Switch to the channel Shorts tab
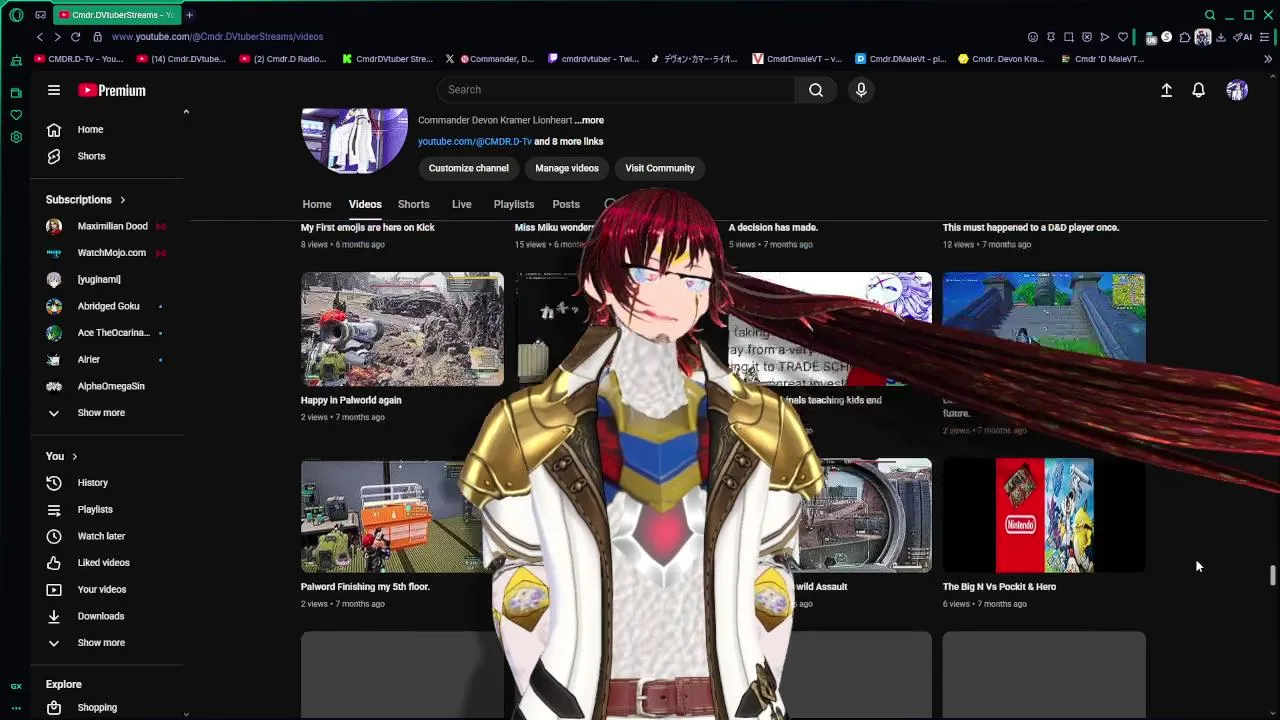Screen dimensions: 1280x720 point(414,204)
